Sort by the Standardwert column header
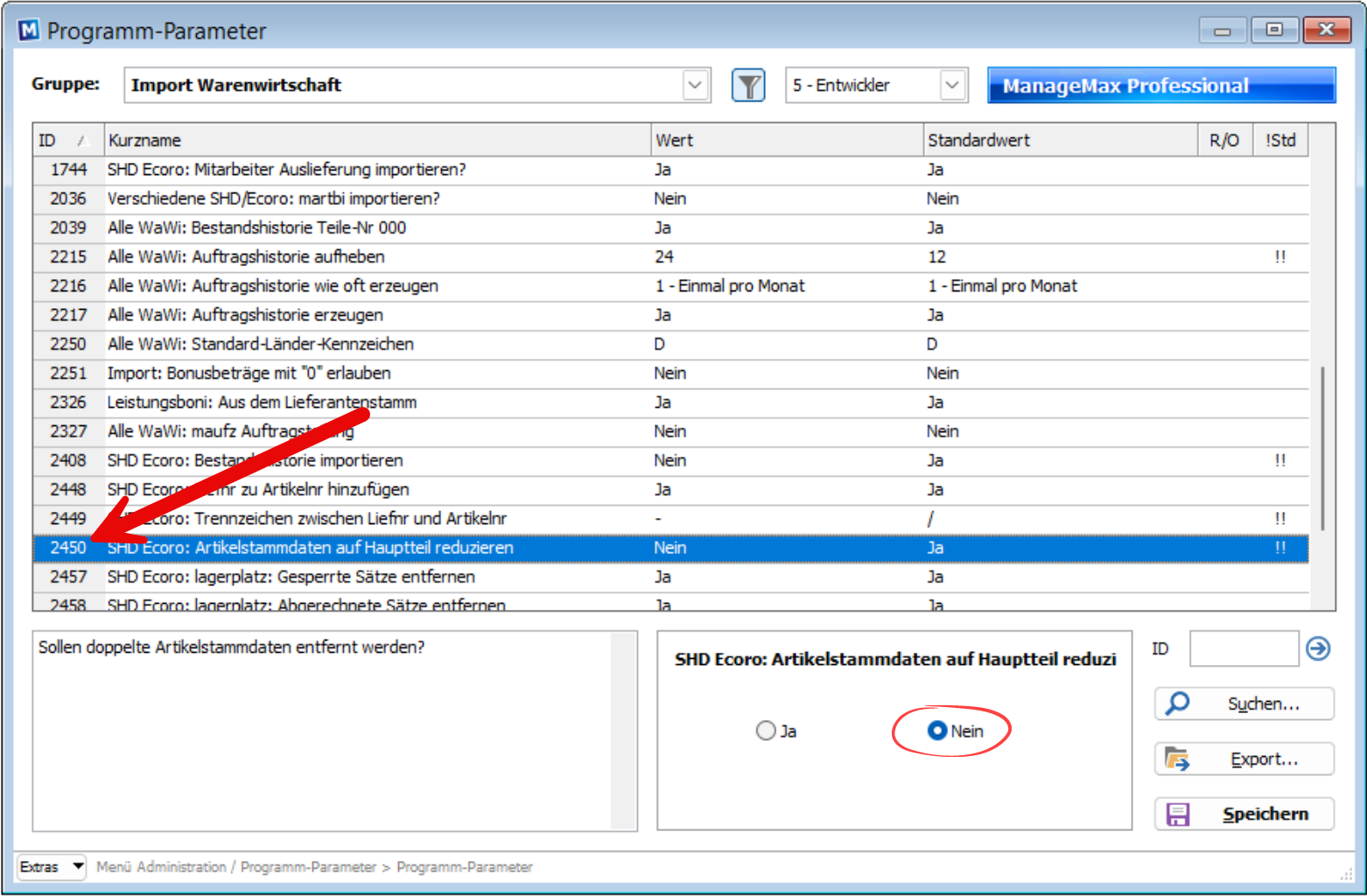The width and height of the screenshot is (1367, 896). point(1059,141)
